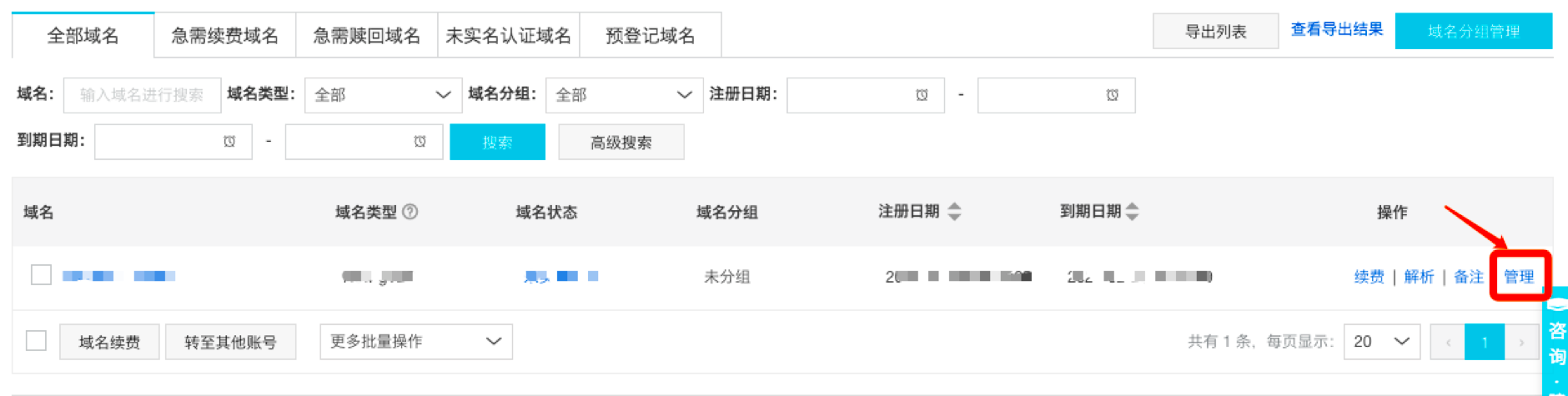Open the 更多批量操作 dropdown
1568x396 pixels.
pyautogui.click(x=416, y=342)
